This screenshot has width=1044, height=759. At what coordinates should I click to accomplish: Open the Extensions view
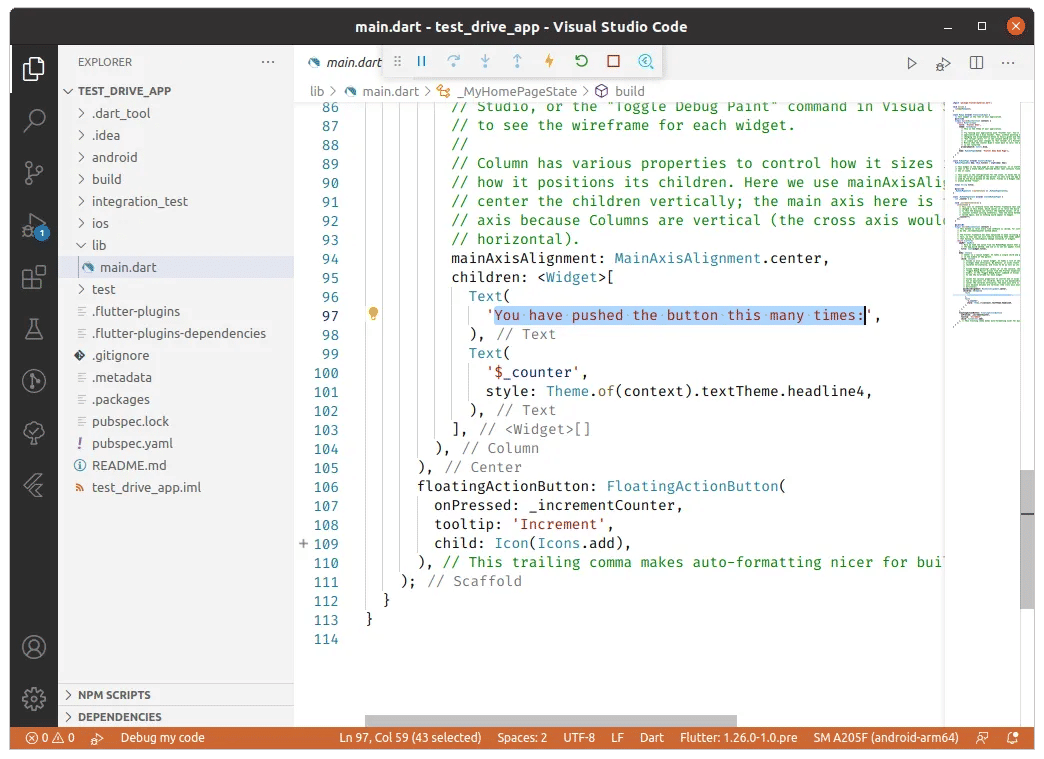pos(33,277)
